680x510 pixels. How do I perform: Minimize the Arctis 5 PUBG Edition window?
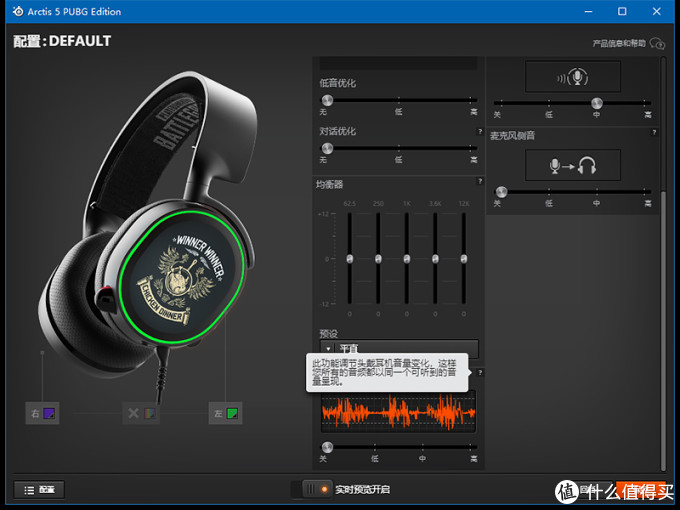(x=588, y=12)
